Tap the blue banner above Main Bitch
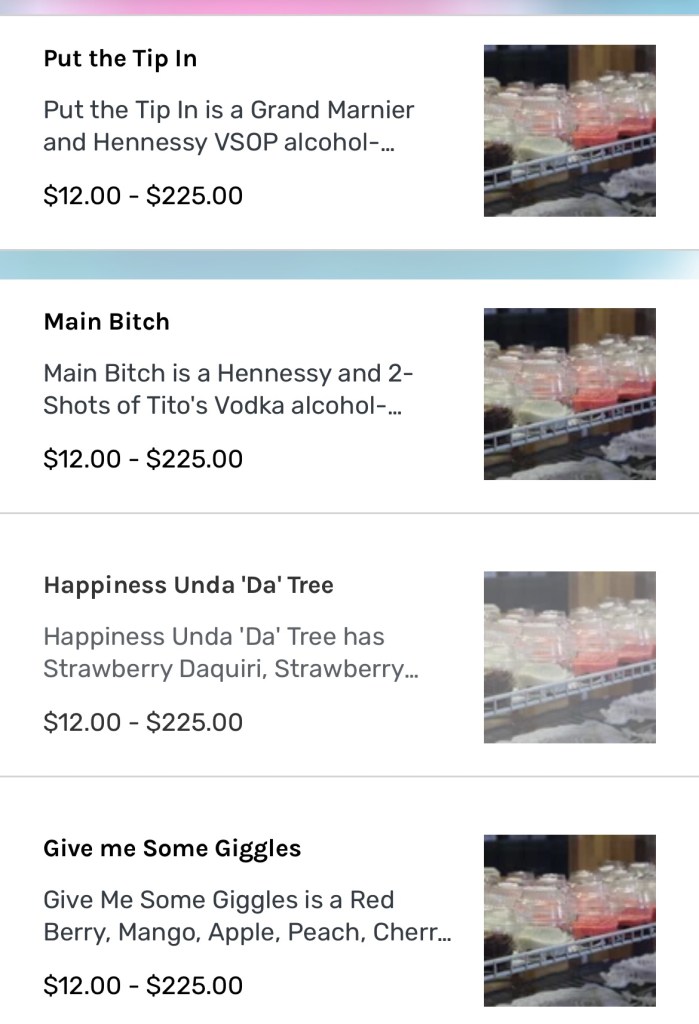Viewport: 699px width, 1024px height. tap(349, 265)
